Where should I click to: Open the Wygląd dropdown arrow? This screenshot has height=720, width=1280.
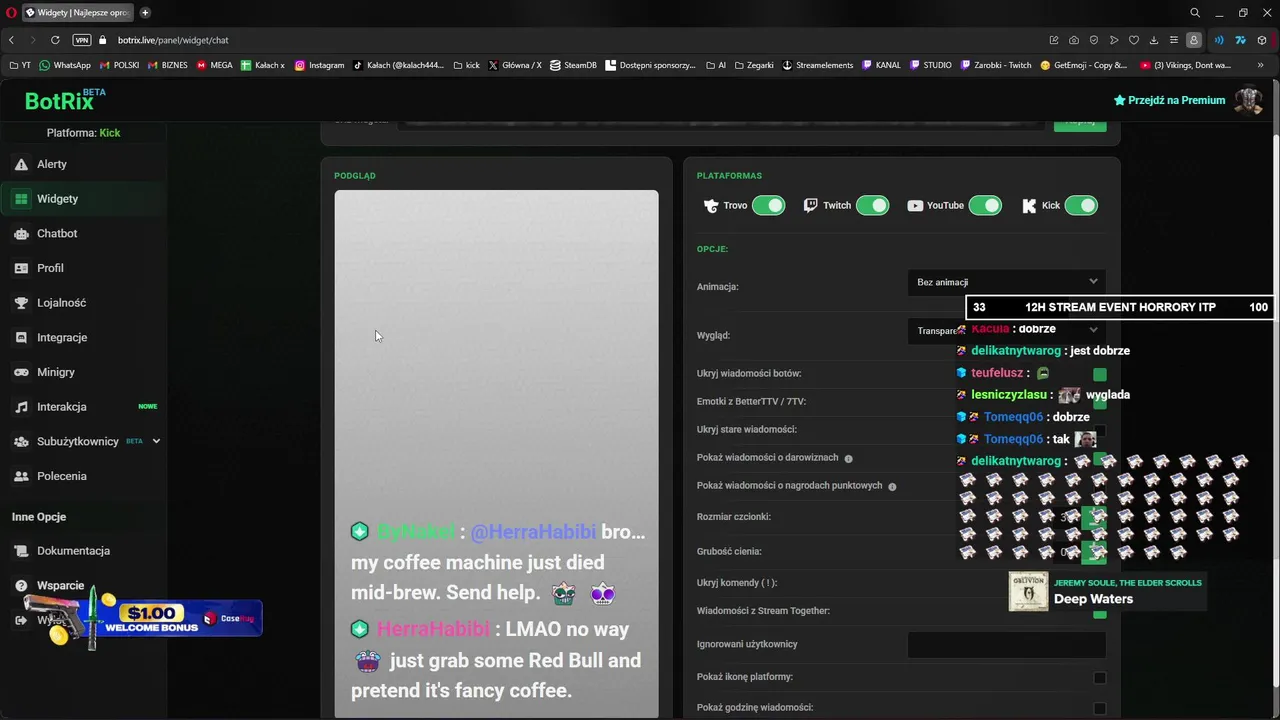[x=1093, y=329]
